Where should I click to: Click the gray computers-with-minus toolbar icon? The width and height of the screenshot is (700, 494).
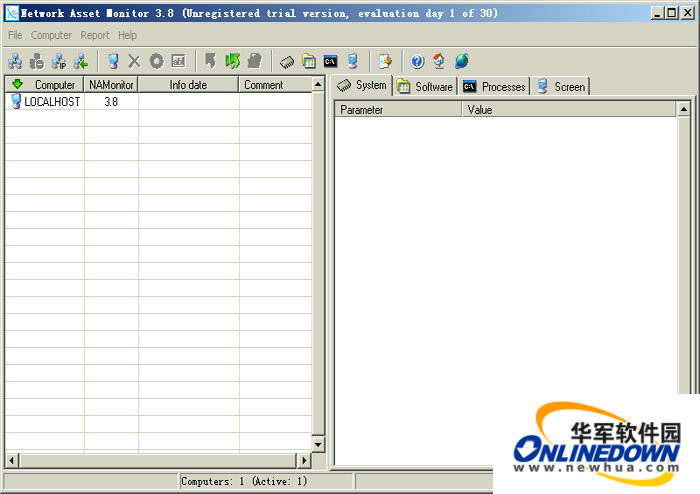(x=37, y=61)
